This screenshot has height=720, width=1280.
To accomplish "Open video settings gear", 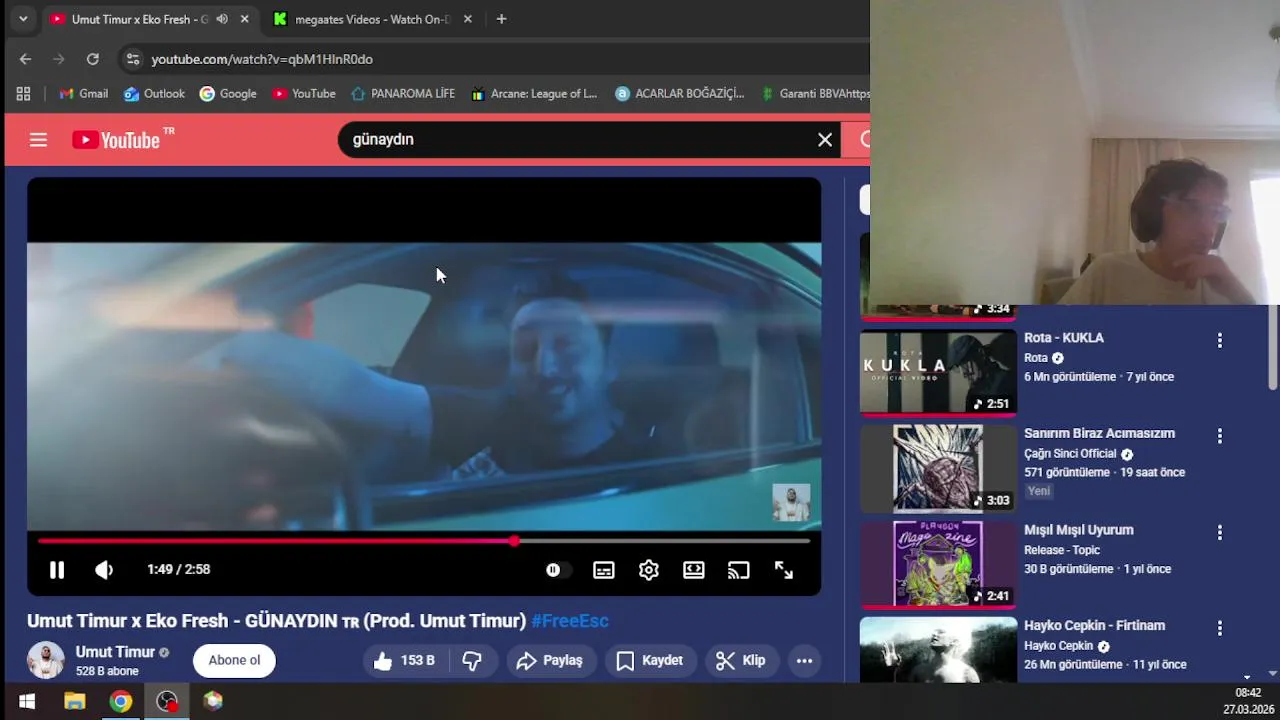I will (649, 570).
